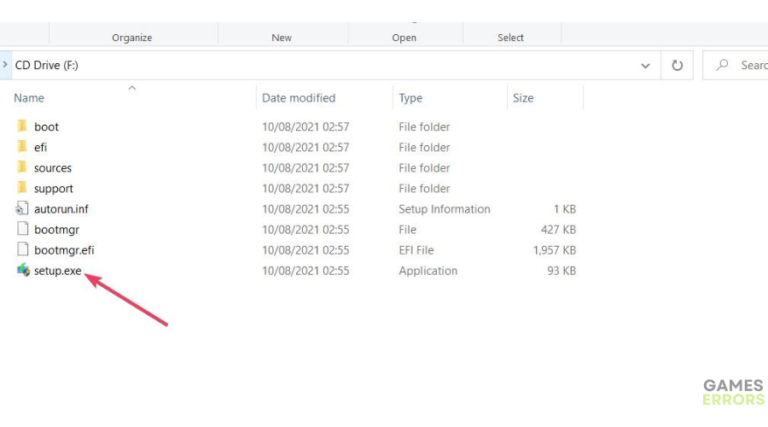Sort files by Type column header
The width and height of the screenshot is (768, 427).
pyautogui.click(x=410, y=98)
